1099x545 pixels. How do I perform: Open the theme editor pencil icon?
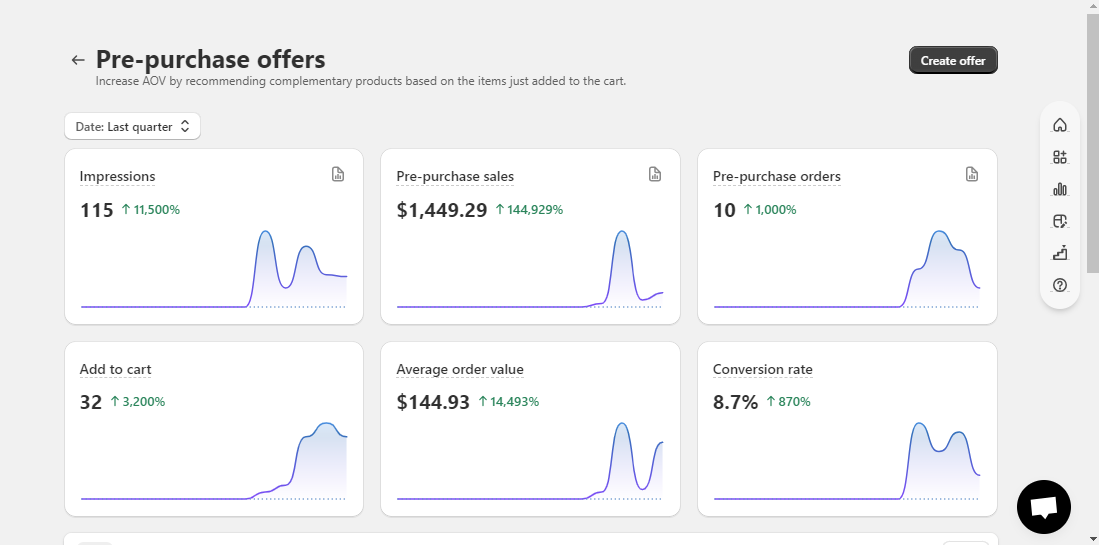1060,221
